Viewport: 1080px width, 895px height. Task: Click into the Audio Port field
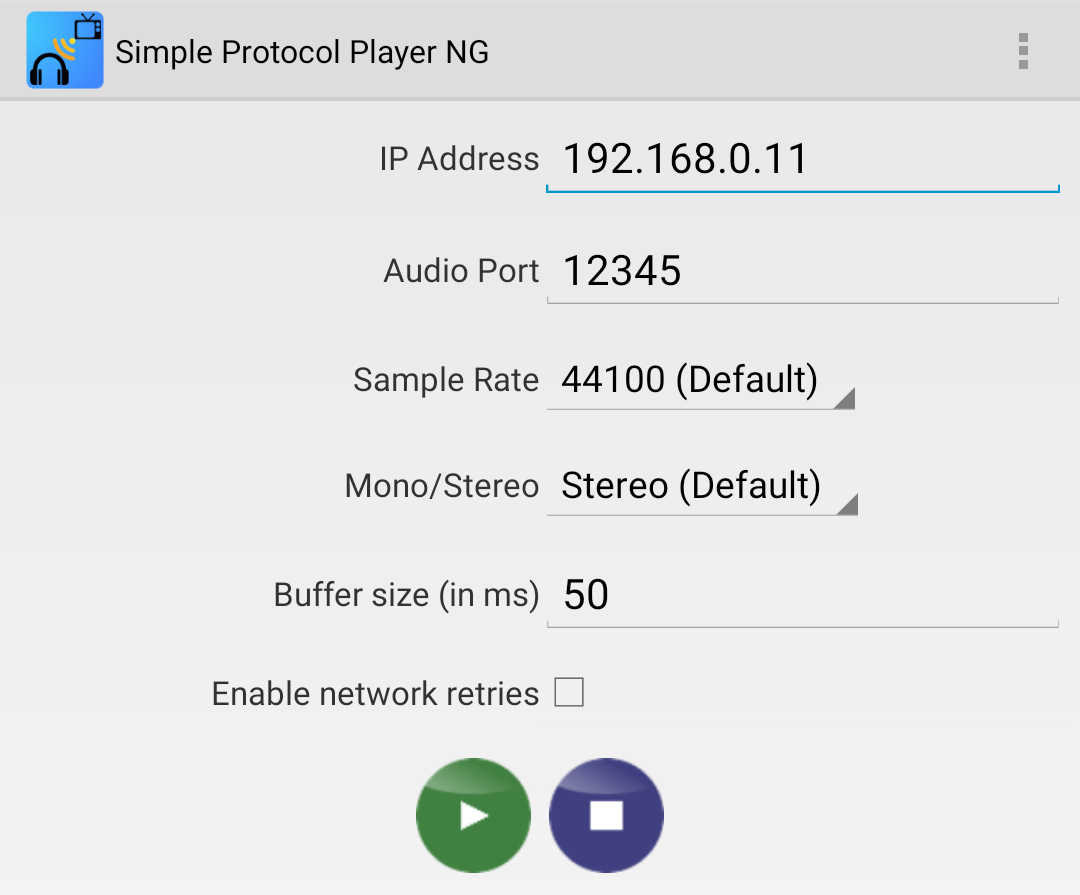pos(802,271)
